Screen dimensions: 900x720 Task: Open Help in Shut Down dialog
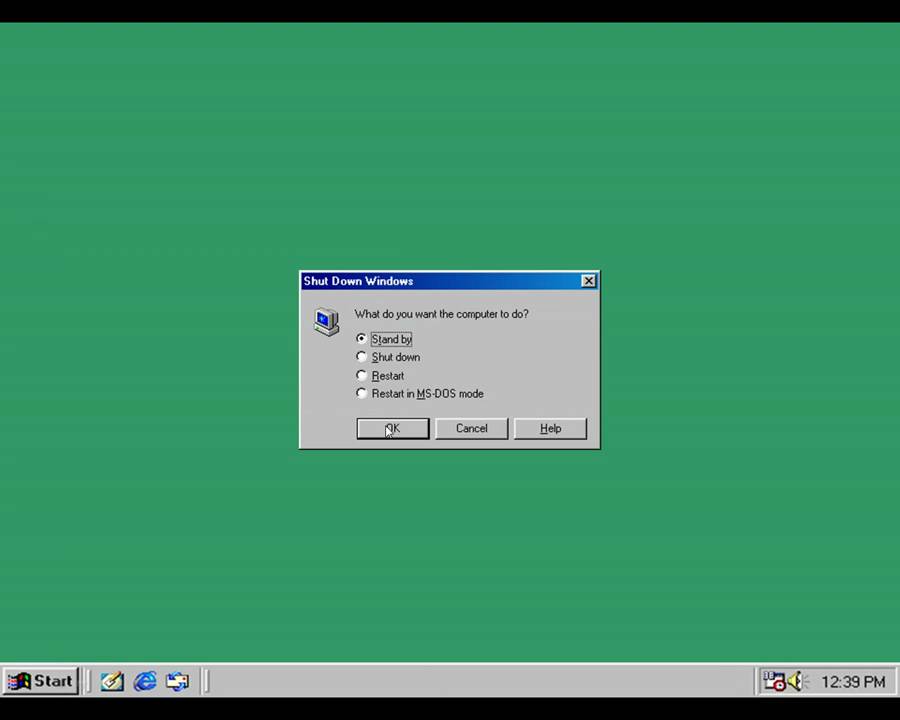click(x=550, y=428)
